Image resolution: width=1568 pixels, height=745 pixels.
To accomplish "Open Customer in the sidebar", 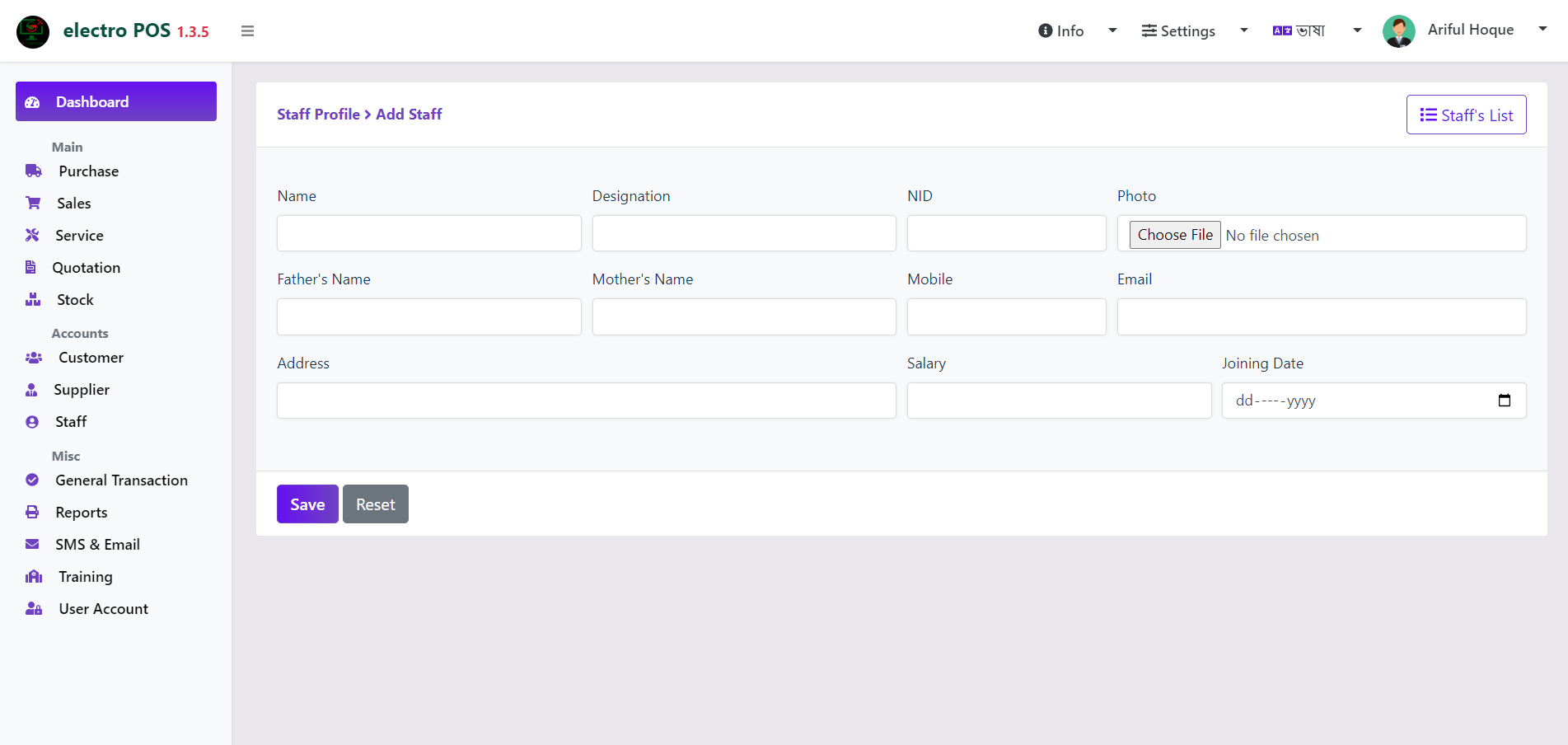I will (91, 358).
